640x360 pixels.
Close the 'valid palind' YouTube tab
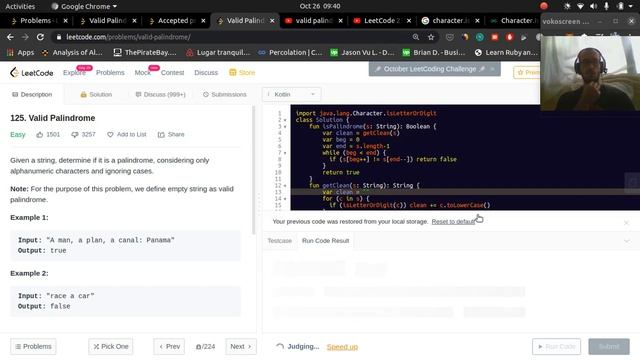[340, 20]
